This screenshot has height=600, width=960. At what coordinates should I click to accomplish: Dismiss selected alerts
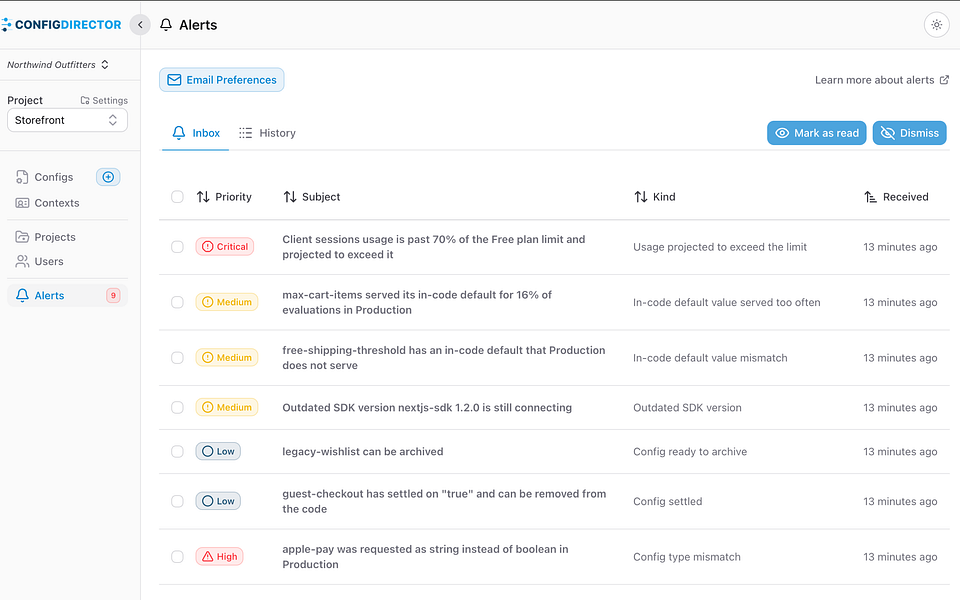tap(909, 133)
